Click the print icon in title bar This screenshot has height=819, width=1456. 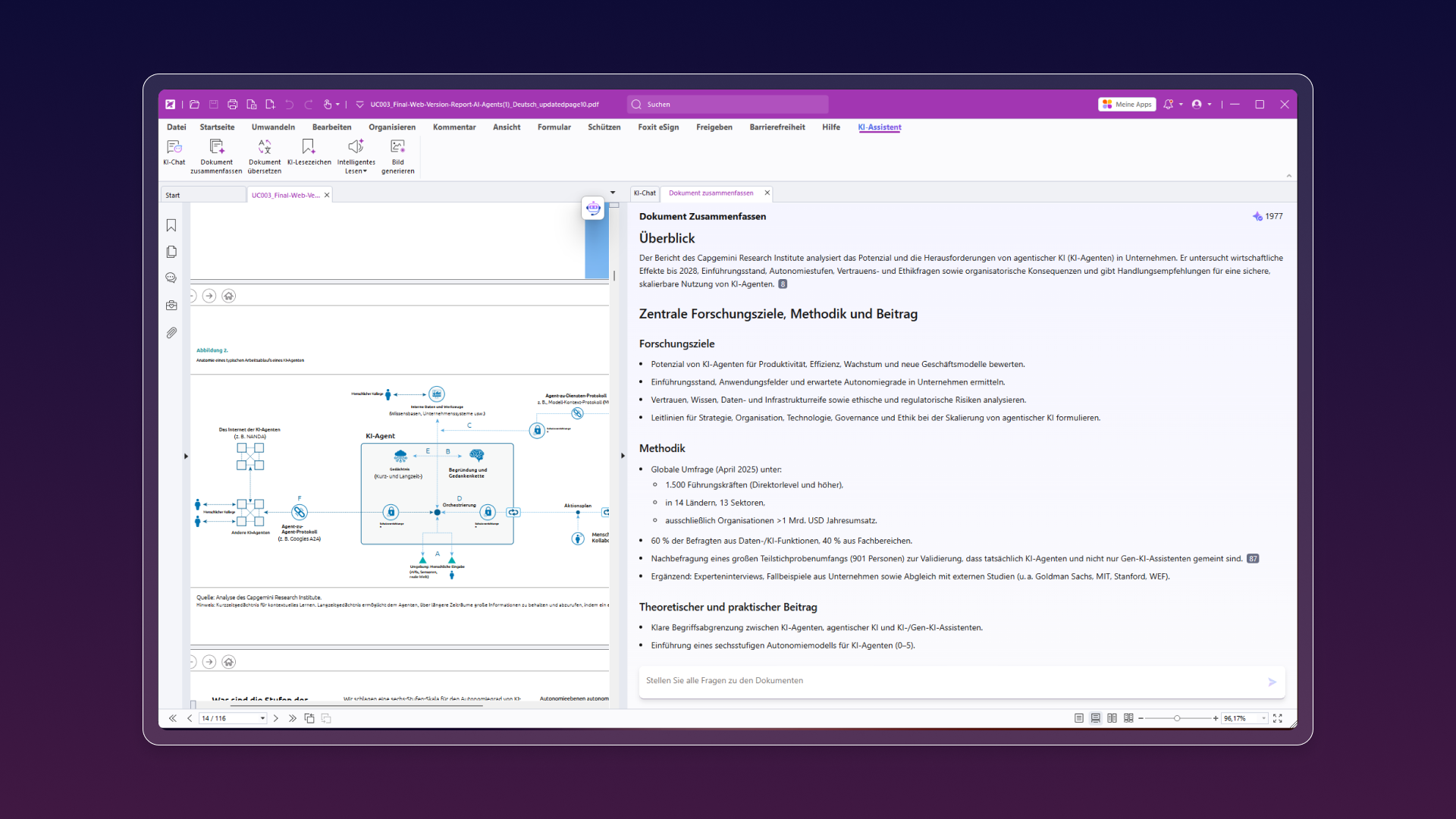point(232,105)
